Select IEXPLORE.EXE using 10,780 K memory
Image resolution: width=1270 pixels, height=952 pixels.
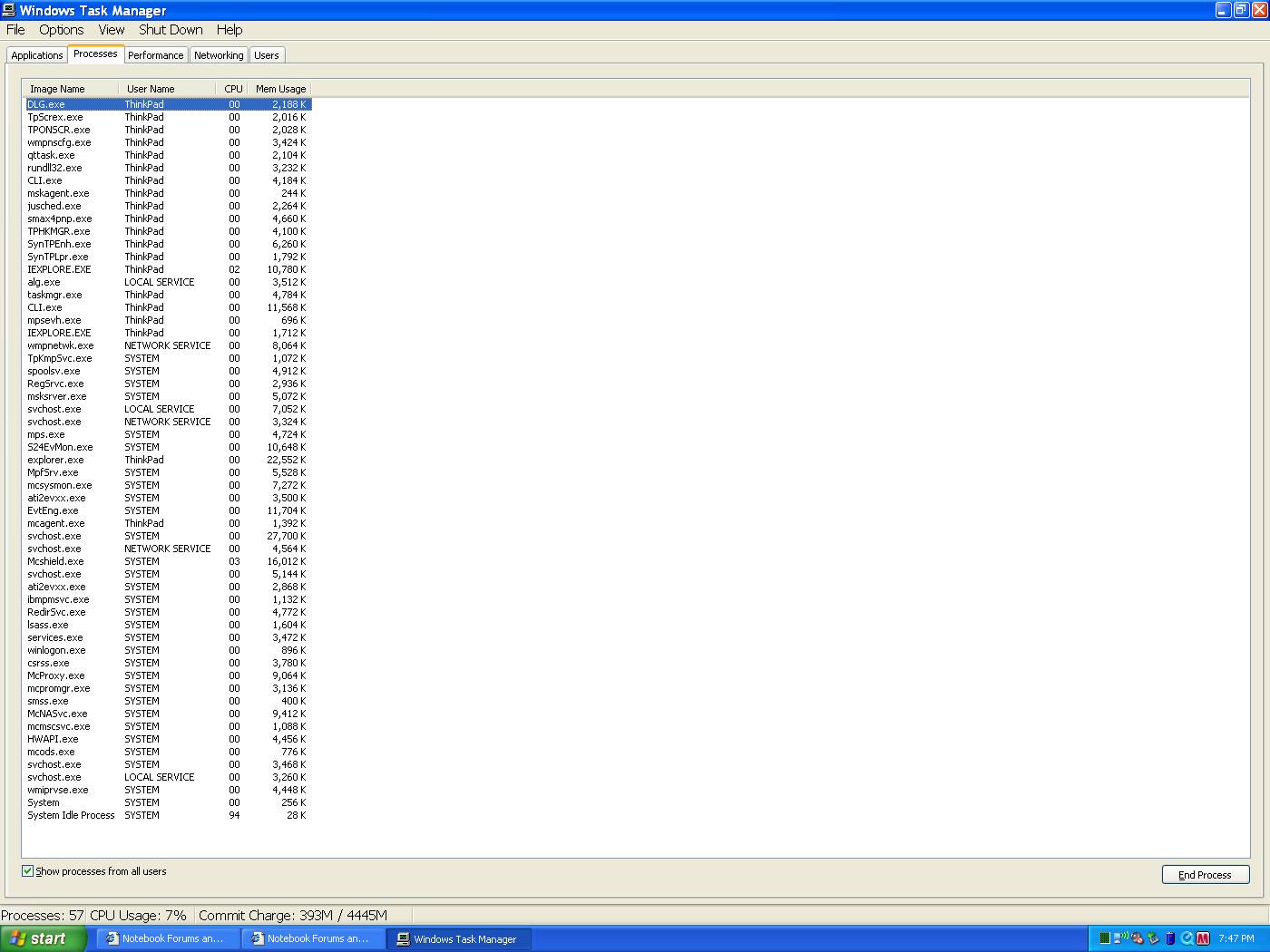point(169,269)
